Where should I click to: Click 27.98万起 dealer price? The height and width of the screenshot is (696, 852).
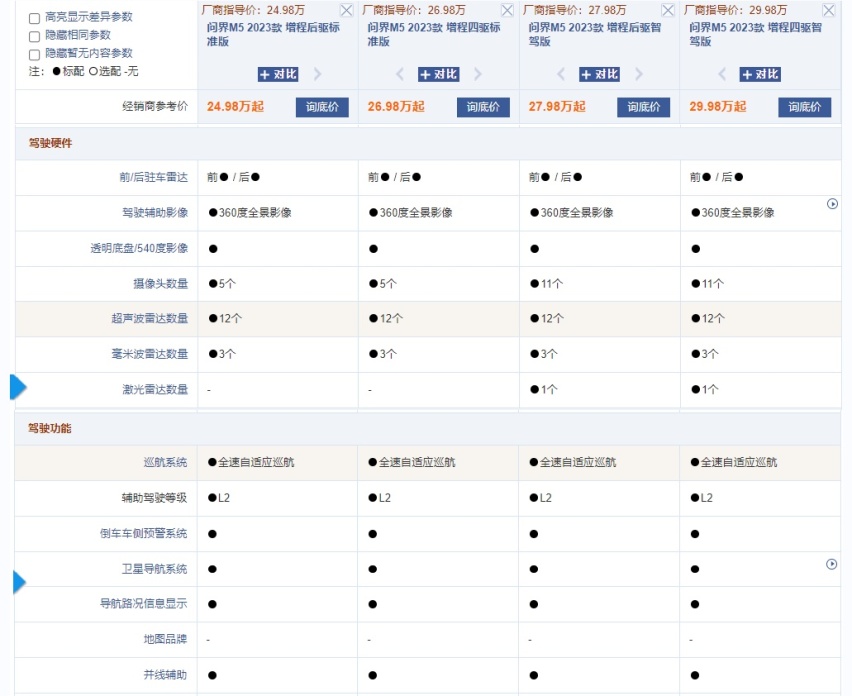[557, 106]
